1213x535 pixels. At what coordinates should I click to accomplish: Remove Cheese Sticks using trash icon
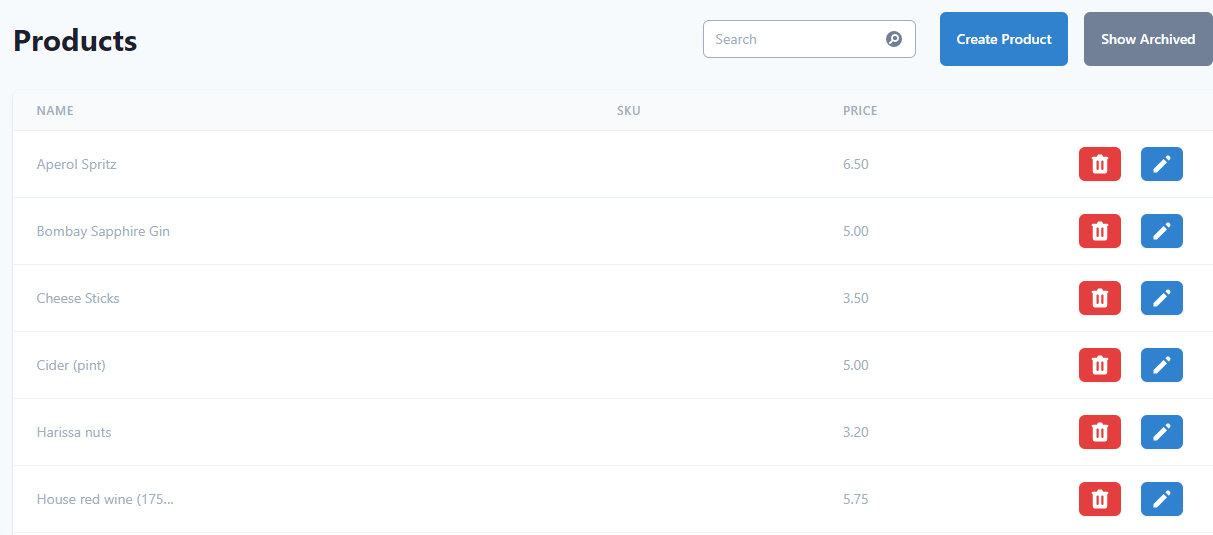1099,298
